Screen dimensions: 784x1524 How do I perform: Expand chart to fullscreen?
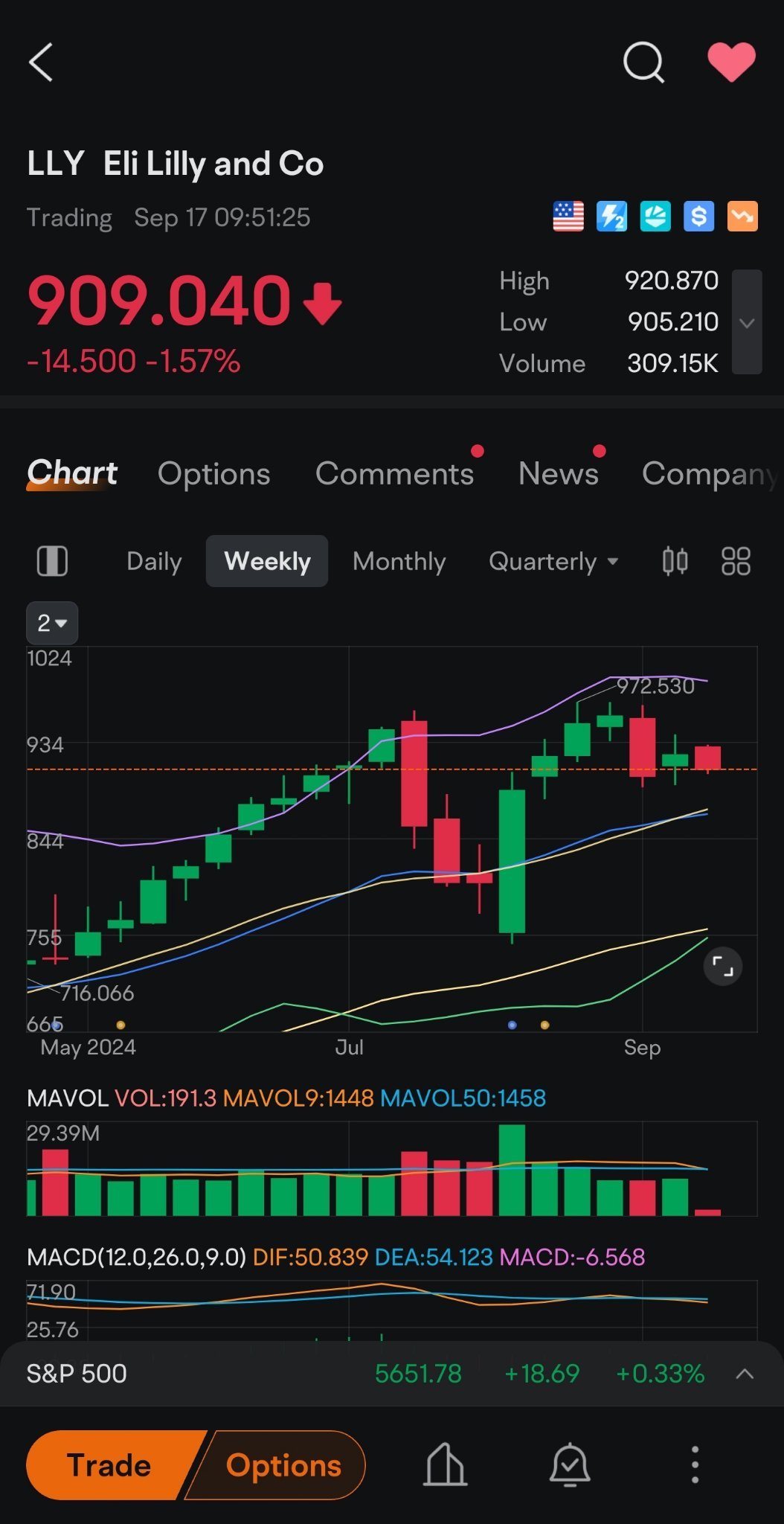pyautogui.click(x=723, y=966)
